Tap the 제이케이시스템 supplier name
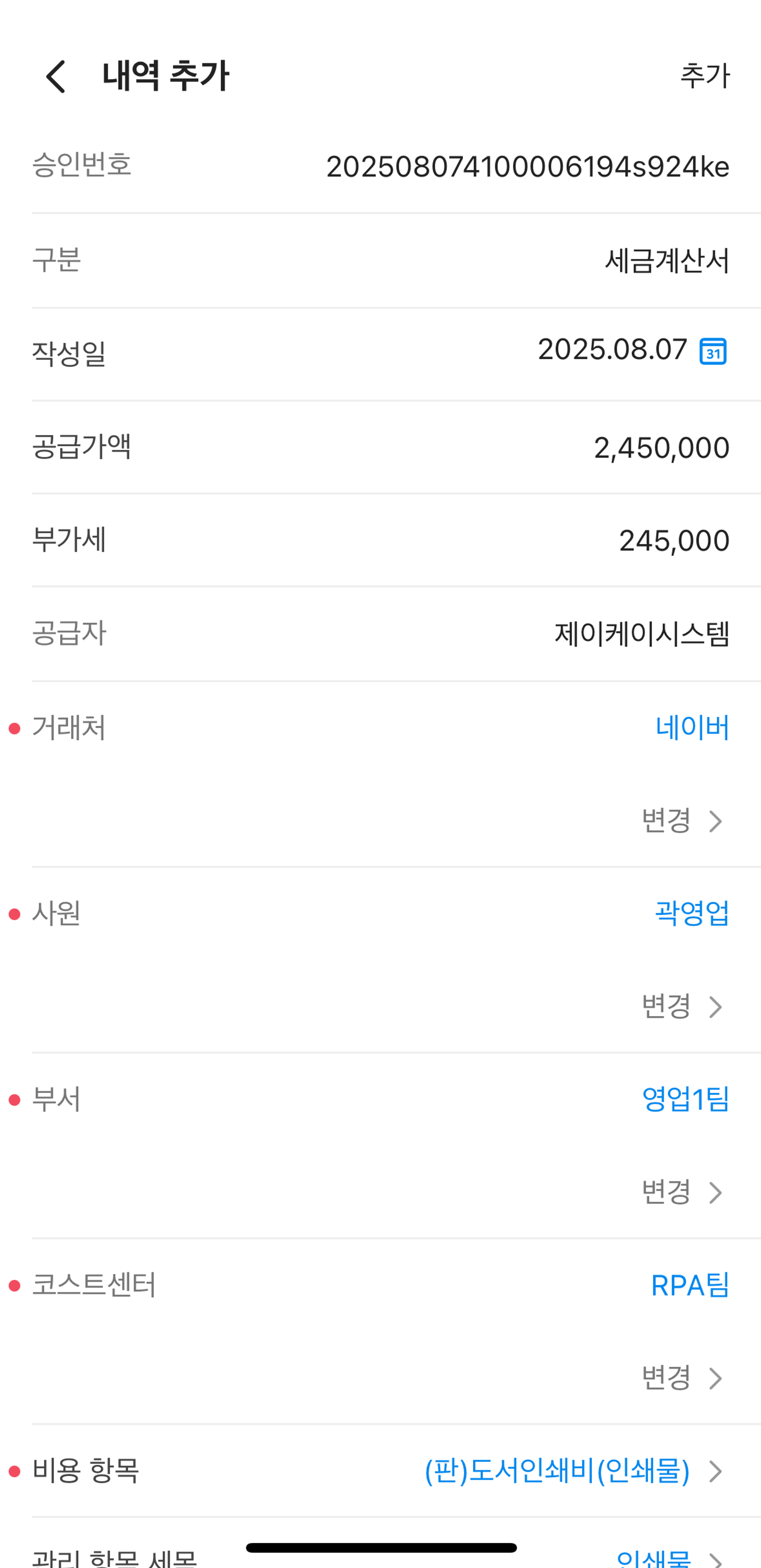 tap(641, 634)
